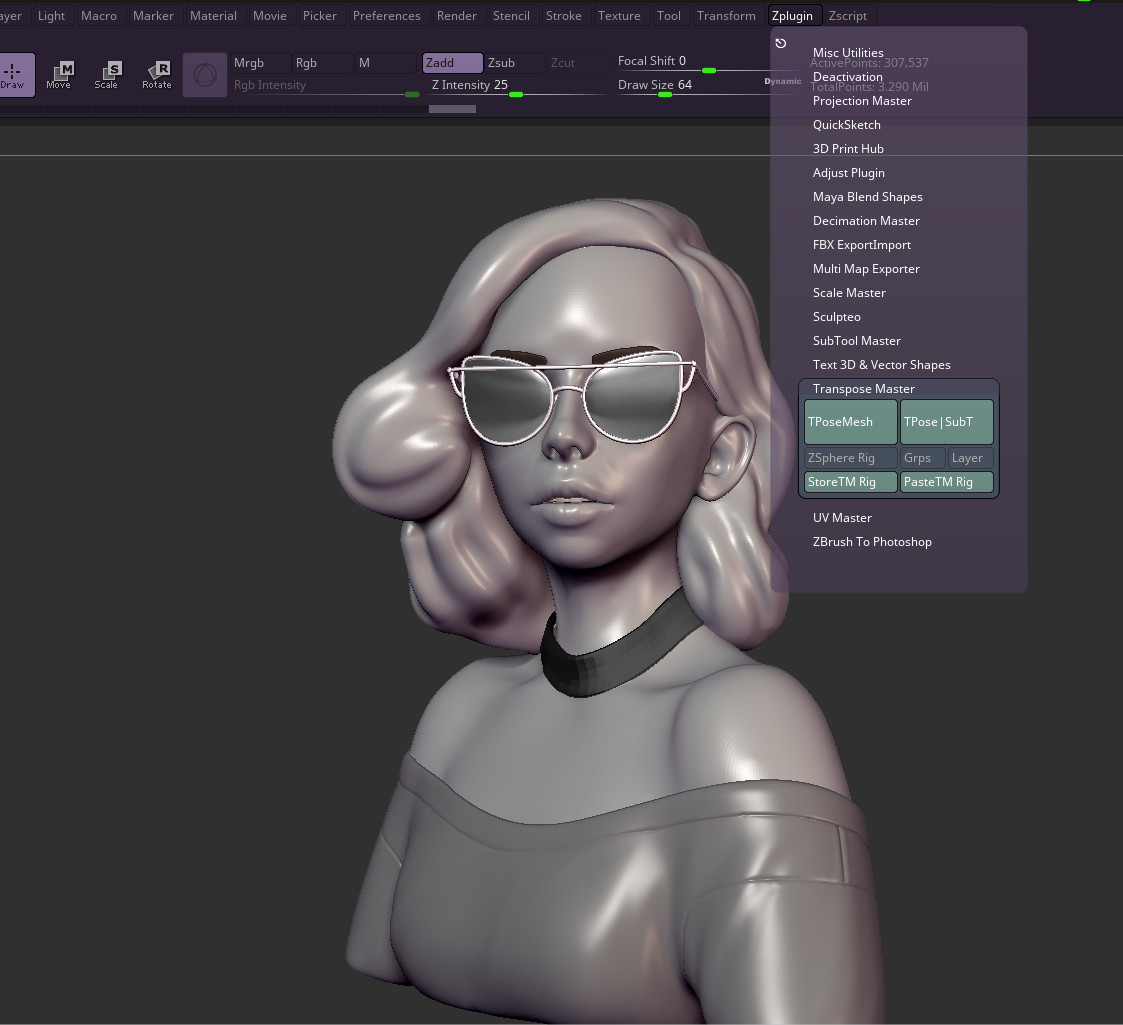Open the Movie menu

click(269, 16)
